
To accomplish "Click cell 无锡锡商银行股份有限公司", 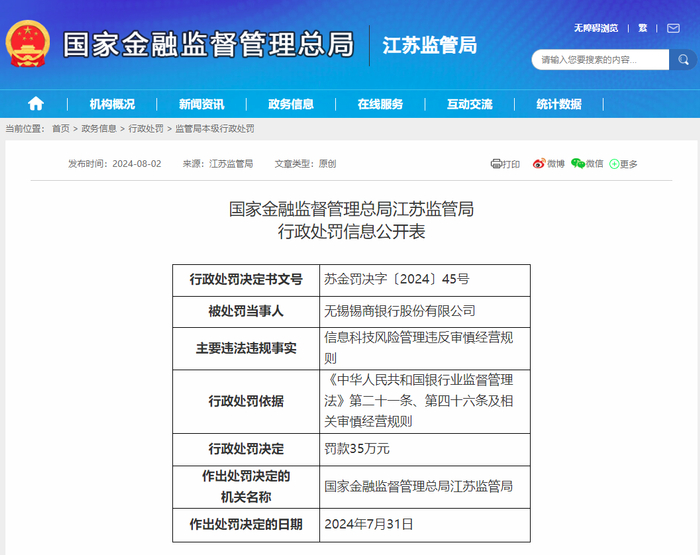I will coord(425,311).
